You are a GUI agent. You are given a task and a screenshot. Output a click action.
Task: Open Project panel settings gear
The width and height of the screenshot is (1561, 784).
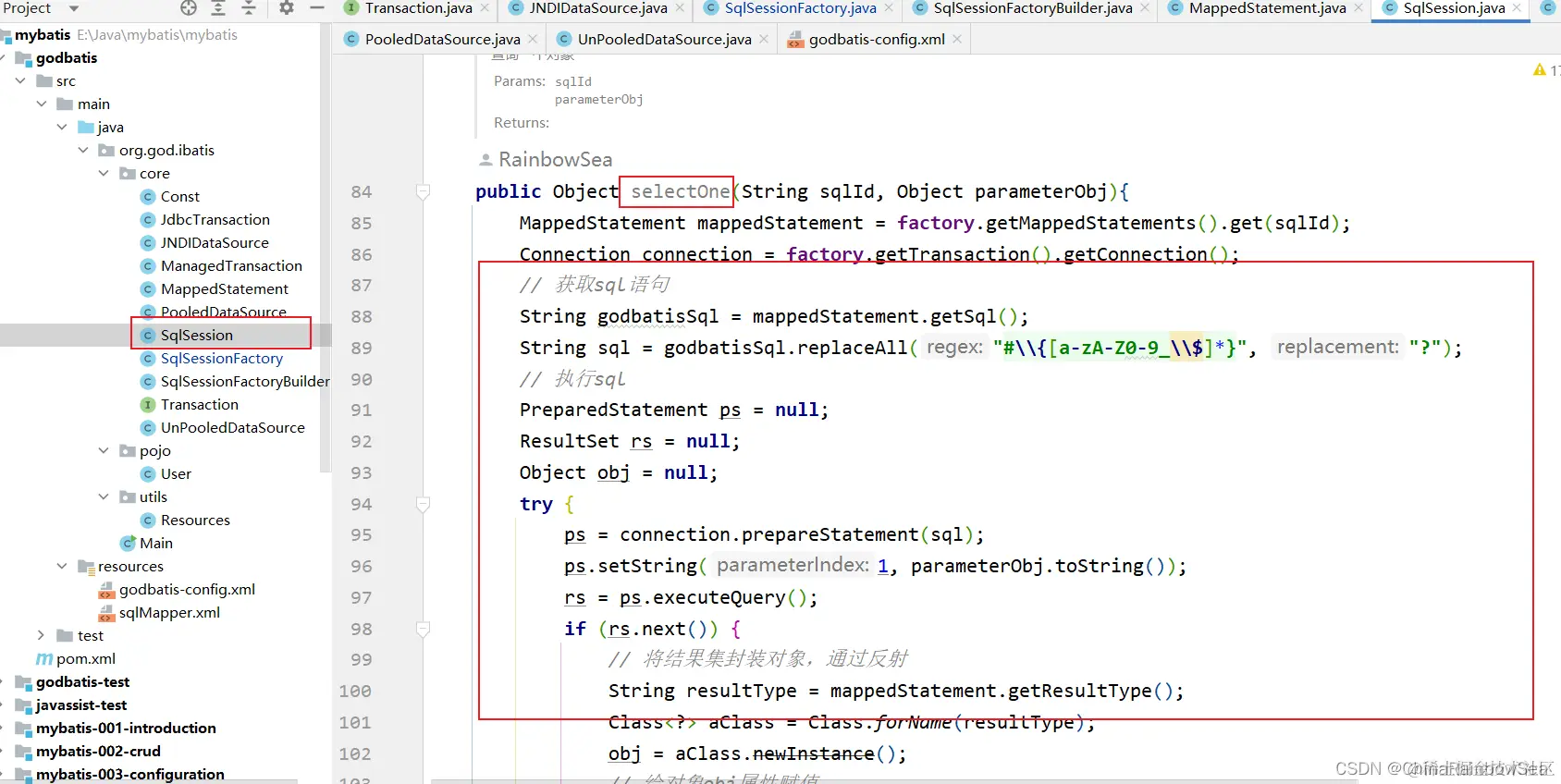pyautogui.click(x=287, y=8)
